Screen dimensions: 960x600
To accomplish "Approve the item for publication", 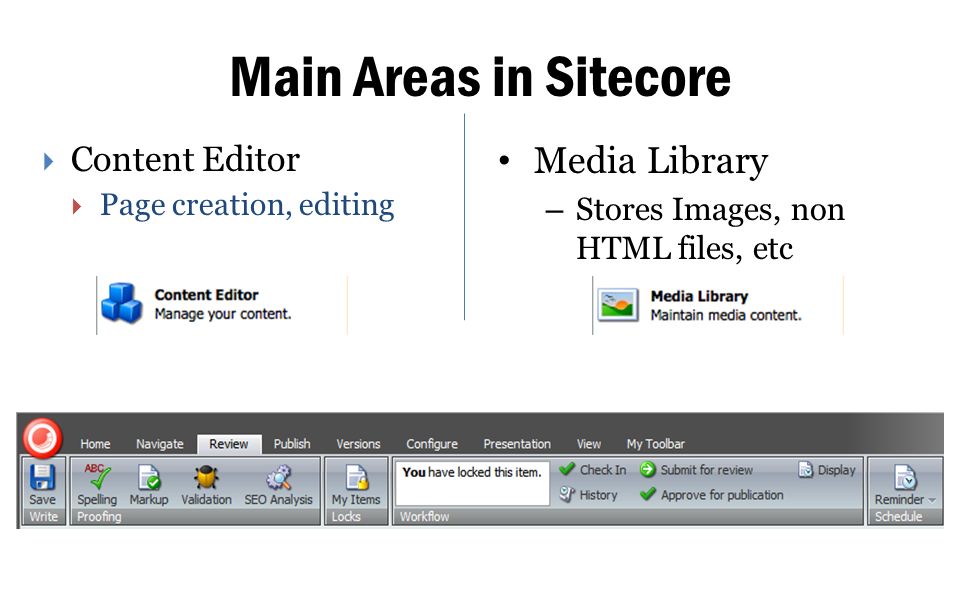I will [x=711, y=495].
